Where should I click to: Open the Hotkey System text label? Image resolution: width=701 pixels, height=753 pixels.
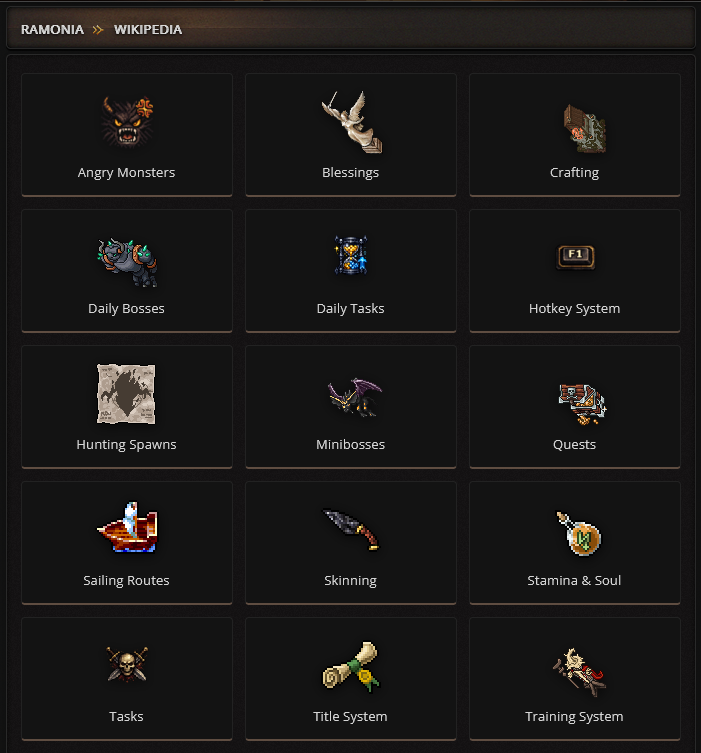click(574, 308)
